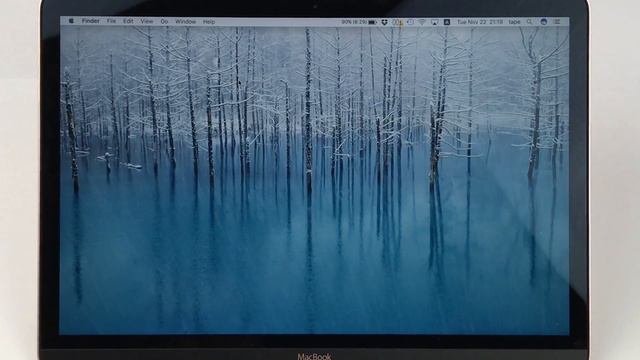Screen dimensions: 640x360
Task: Open the Finder menu
Action: (91, 21)
